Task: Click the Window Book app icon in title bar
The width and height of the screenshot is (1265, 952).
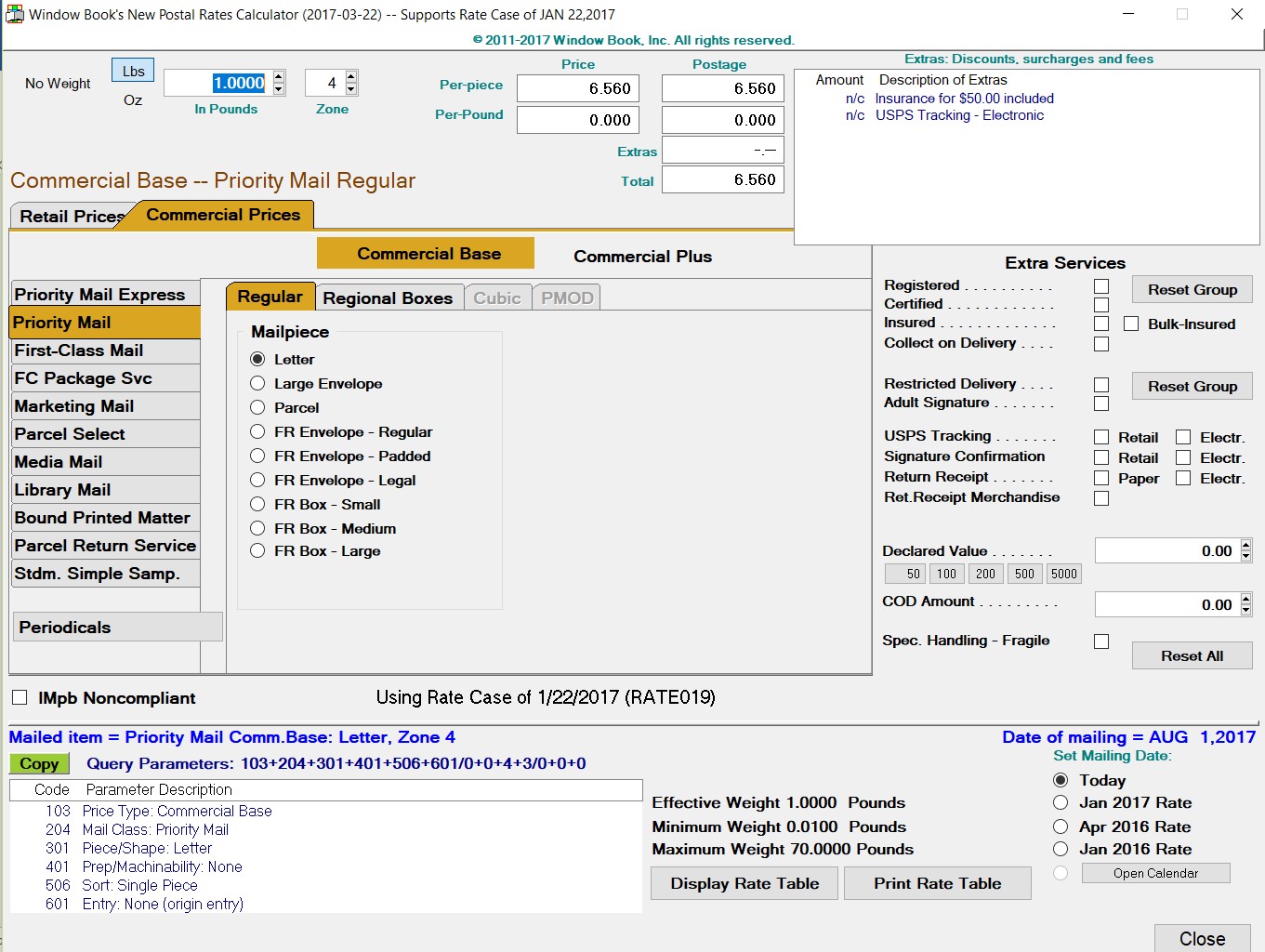Action: point(14,14)
